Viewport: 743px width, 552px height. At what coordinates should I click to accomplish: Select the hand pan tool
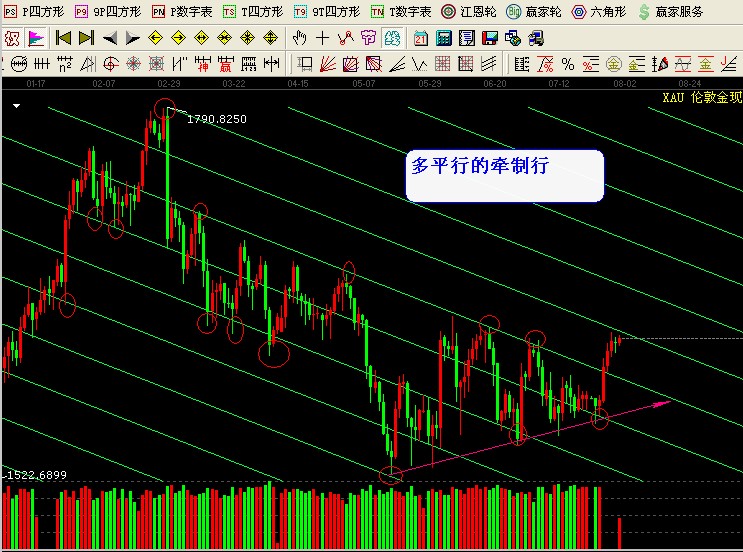[299, 39]
